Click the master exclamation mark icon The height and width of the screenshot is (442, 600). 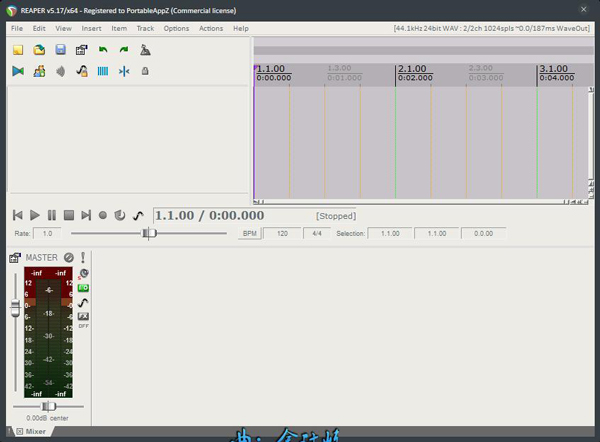point(83,258)
